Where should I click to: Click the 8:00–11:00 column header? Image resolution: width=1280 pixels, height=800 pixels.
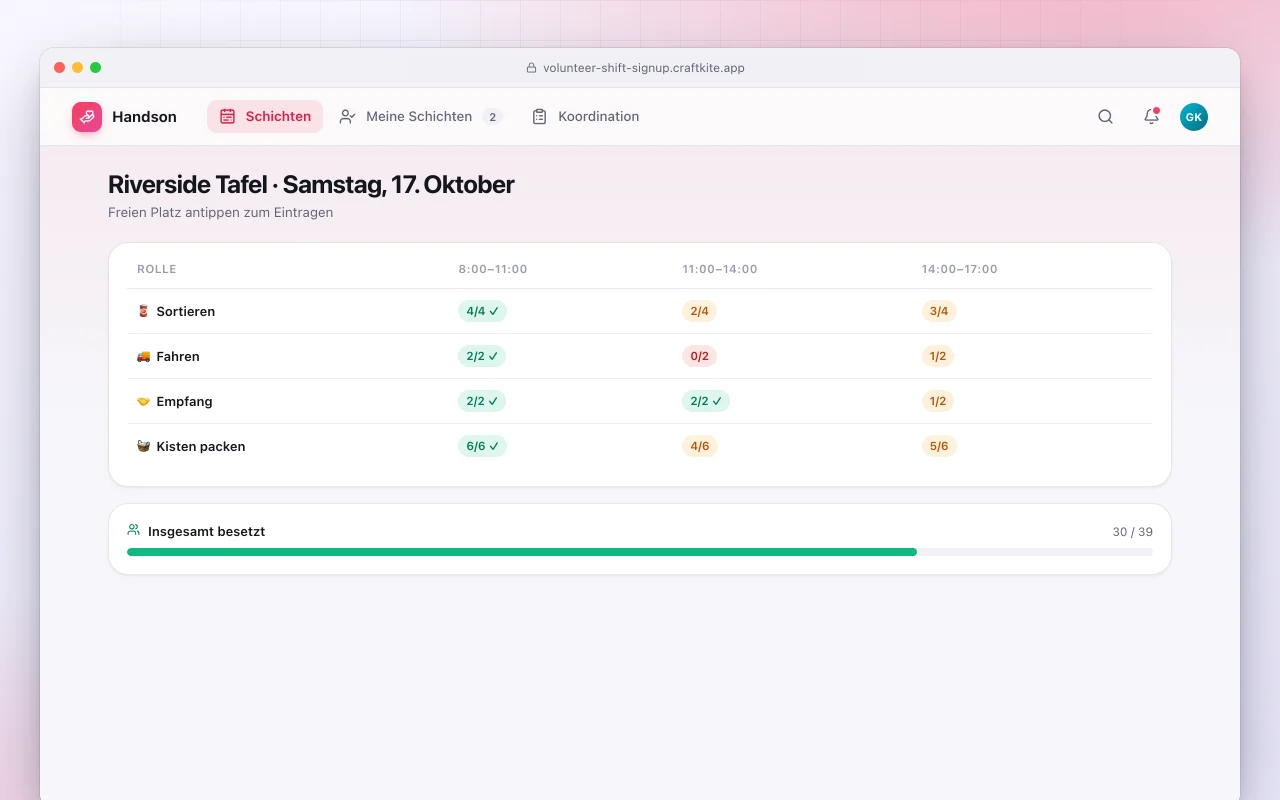(x=493, y=269)
